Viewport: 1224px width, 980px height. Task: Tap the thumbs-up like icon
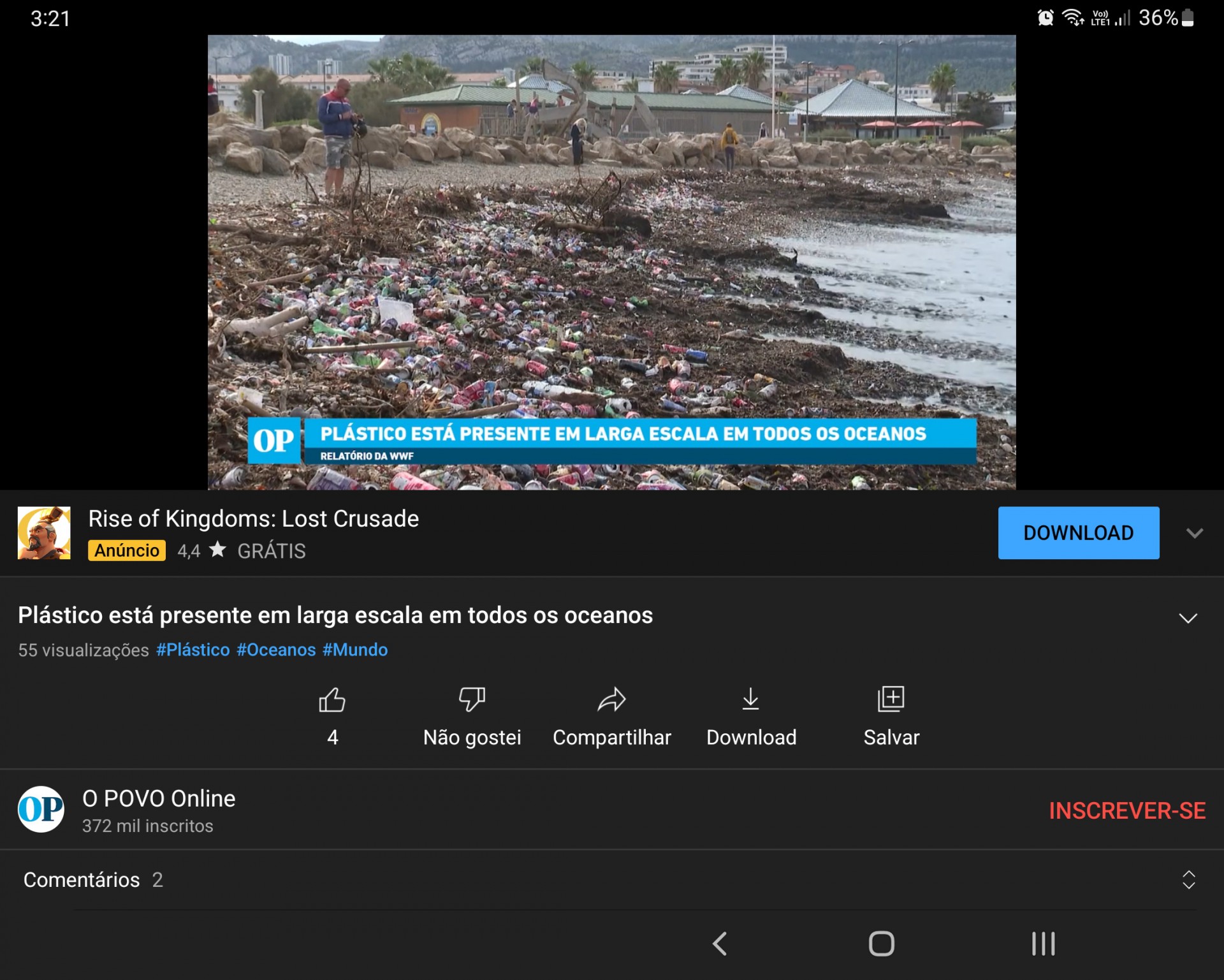pyautogui.click(x=332, y=699)
